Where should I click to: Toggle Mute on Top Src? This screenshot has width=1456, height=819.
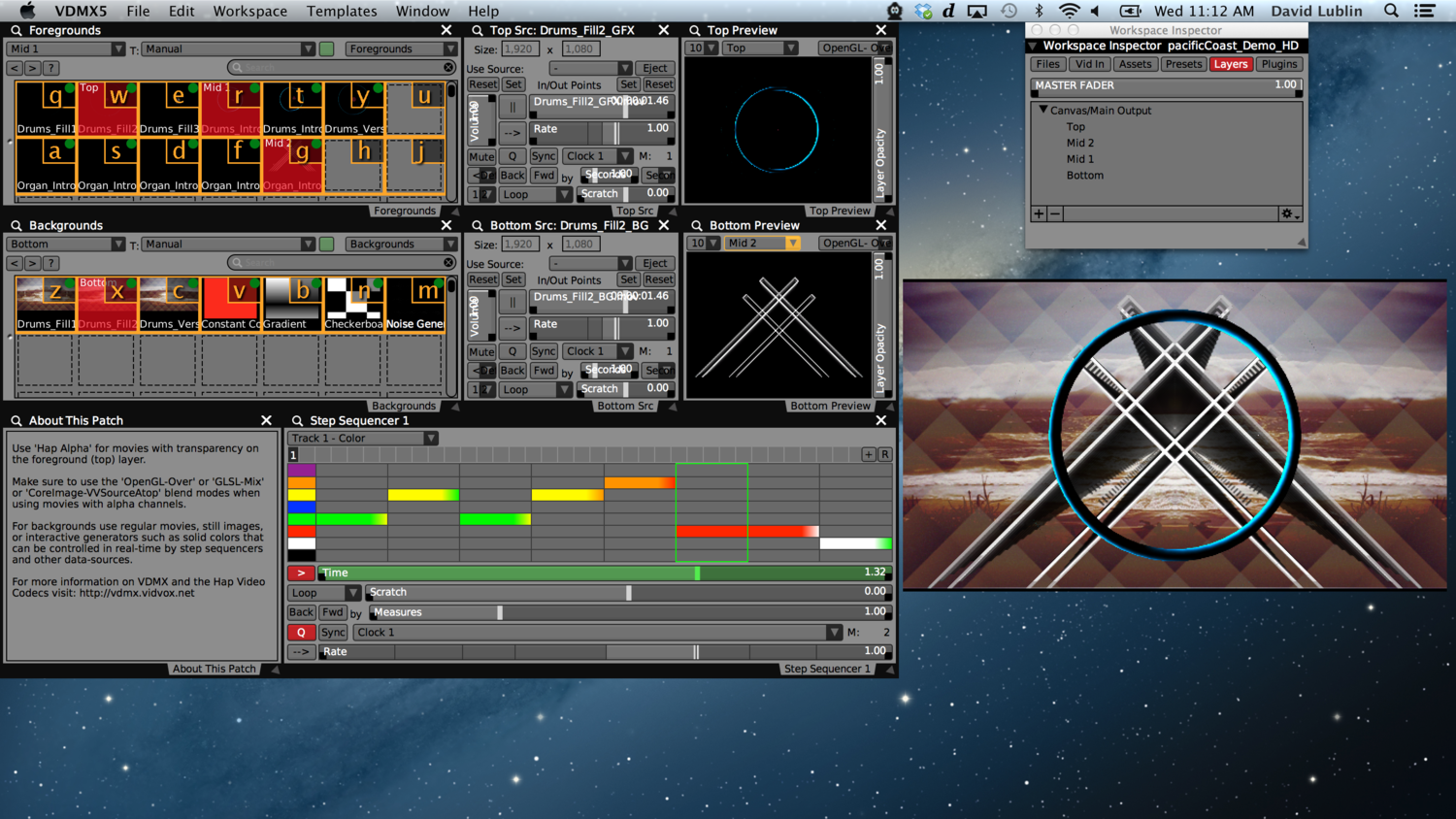481,156
